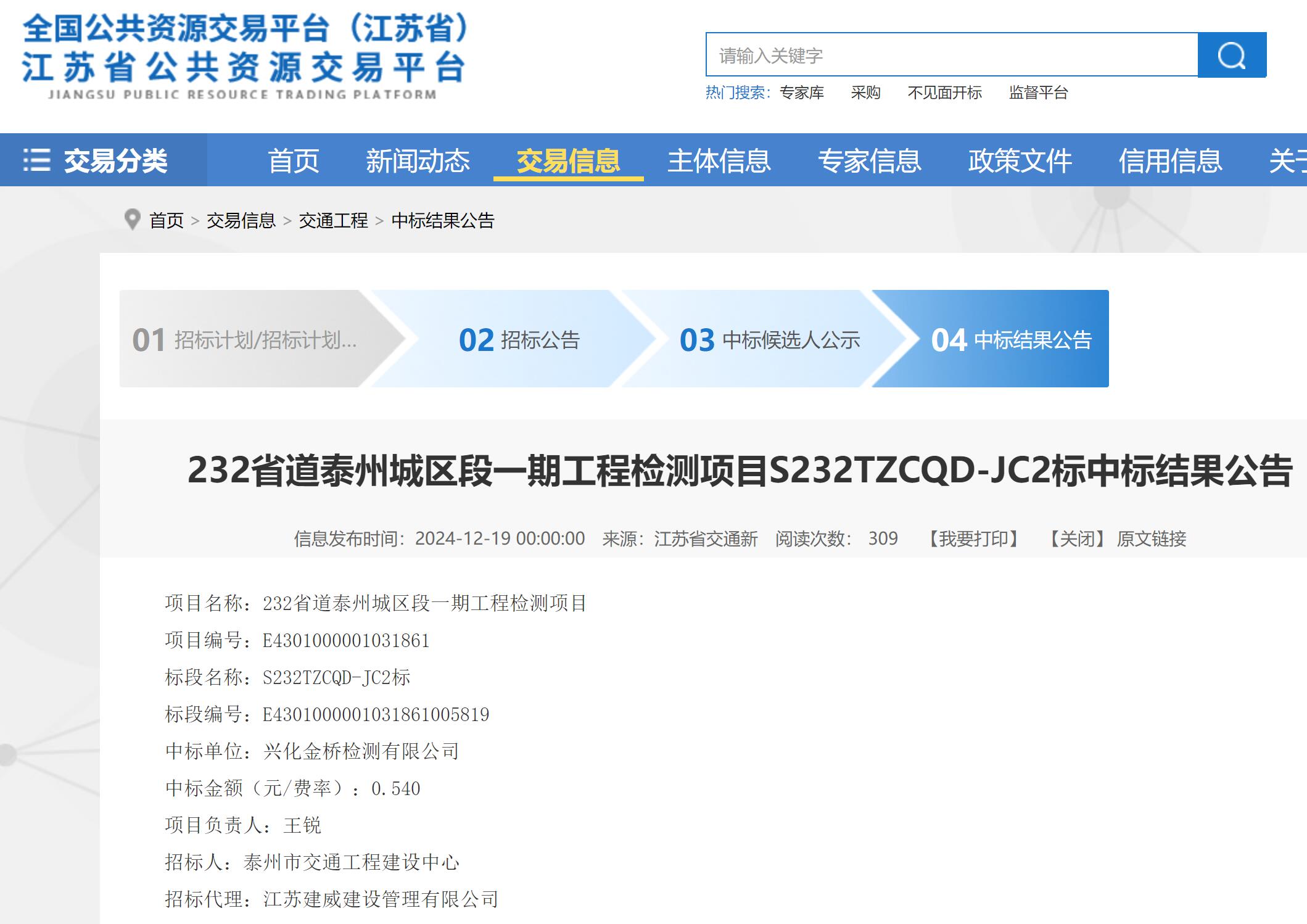Select step 02 招标公告 tab
This screenshot has height=924, width=1307.
point(518,339)
